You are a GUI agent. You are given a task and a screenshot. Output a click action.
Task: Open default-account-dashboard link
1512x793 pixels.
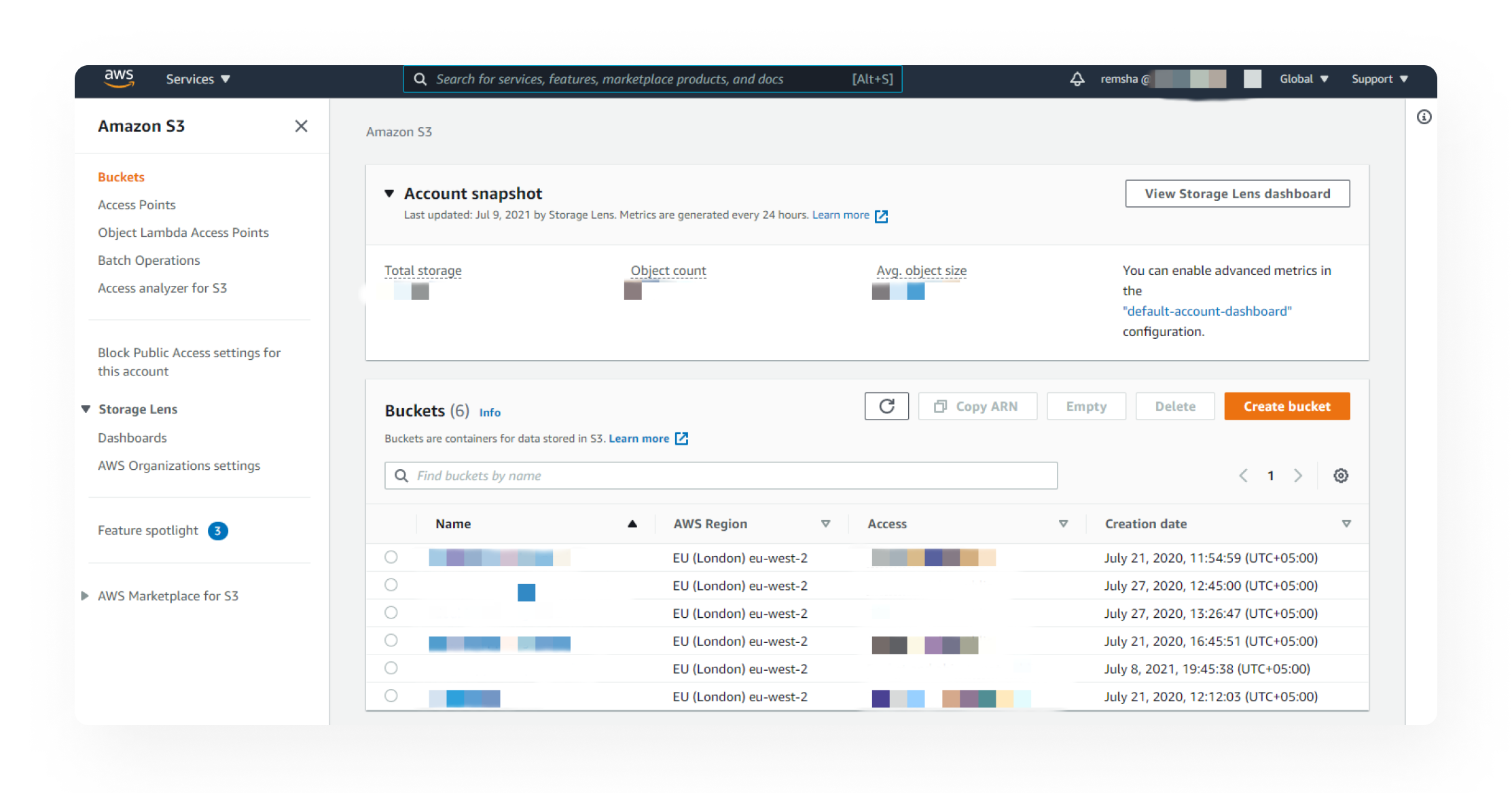point(1207,311)
